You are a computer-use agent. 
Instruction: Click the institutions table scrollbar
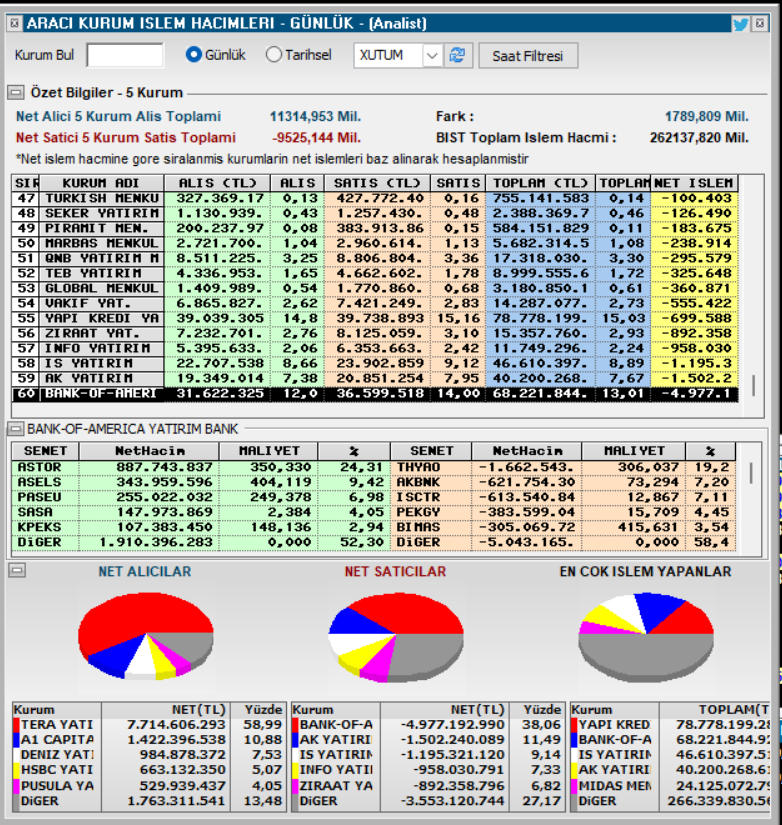753,386
